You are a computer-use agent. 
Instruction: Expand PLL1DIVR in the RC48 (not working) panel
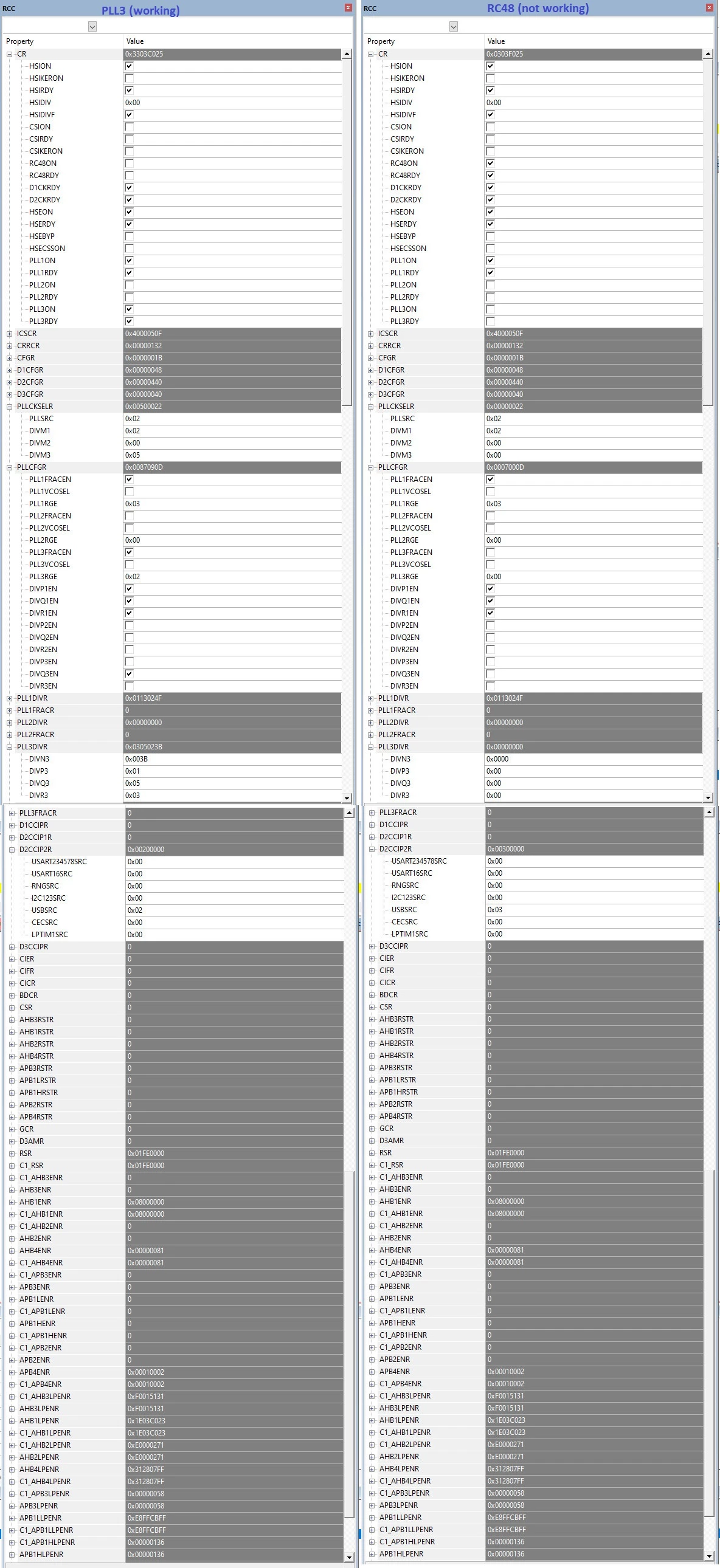coord(371,698)
